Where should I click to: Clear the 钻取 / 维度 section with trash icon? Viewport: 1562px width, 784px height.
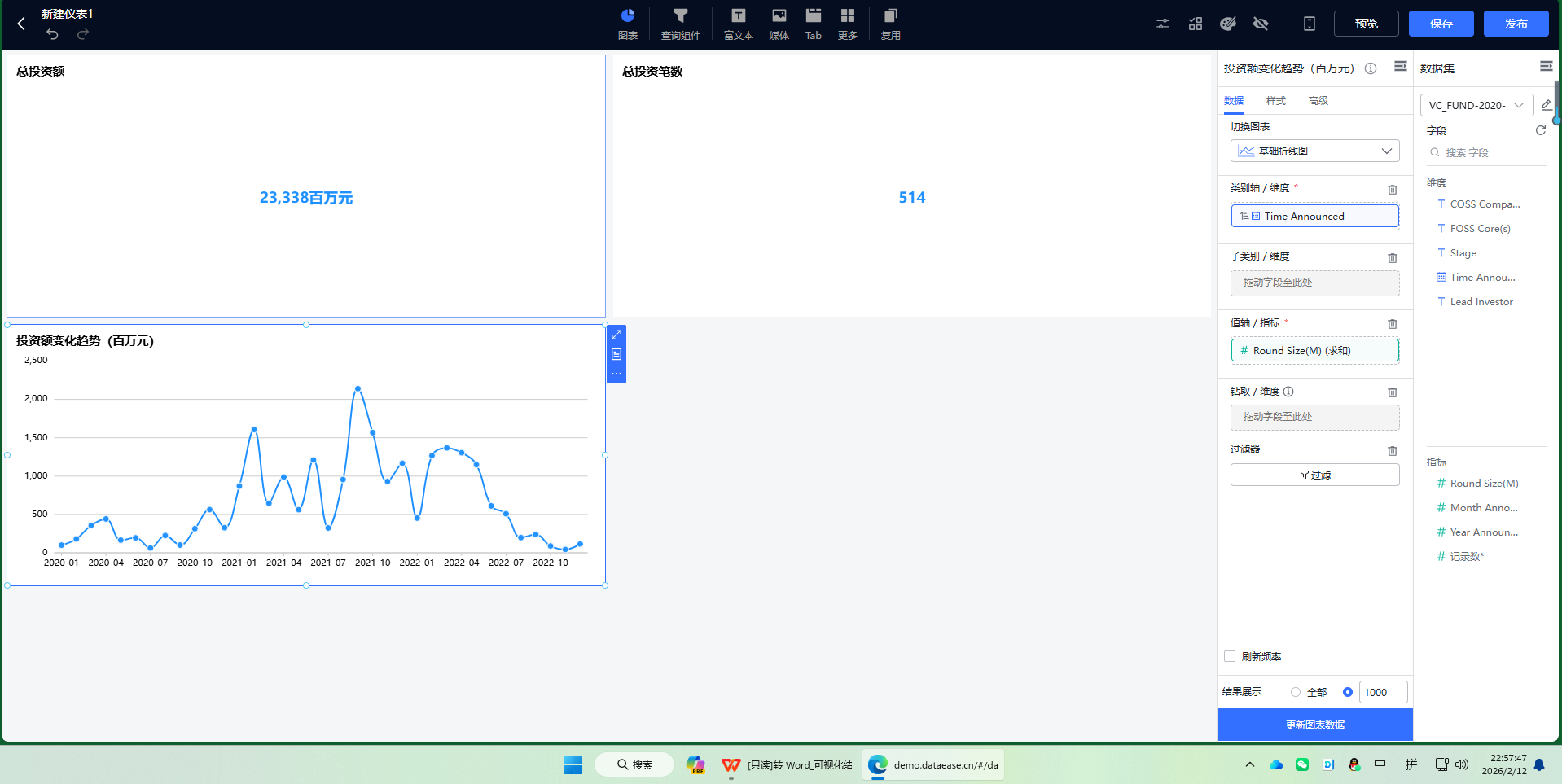[1393, 392]
